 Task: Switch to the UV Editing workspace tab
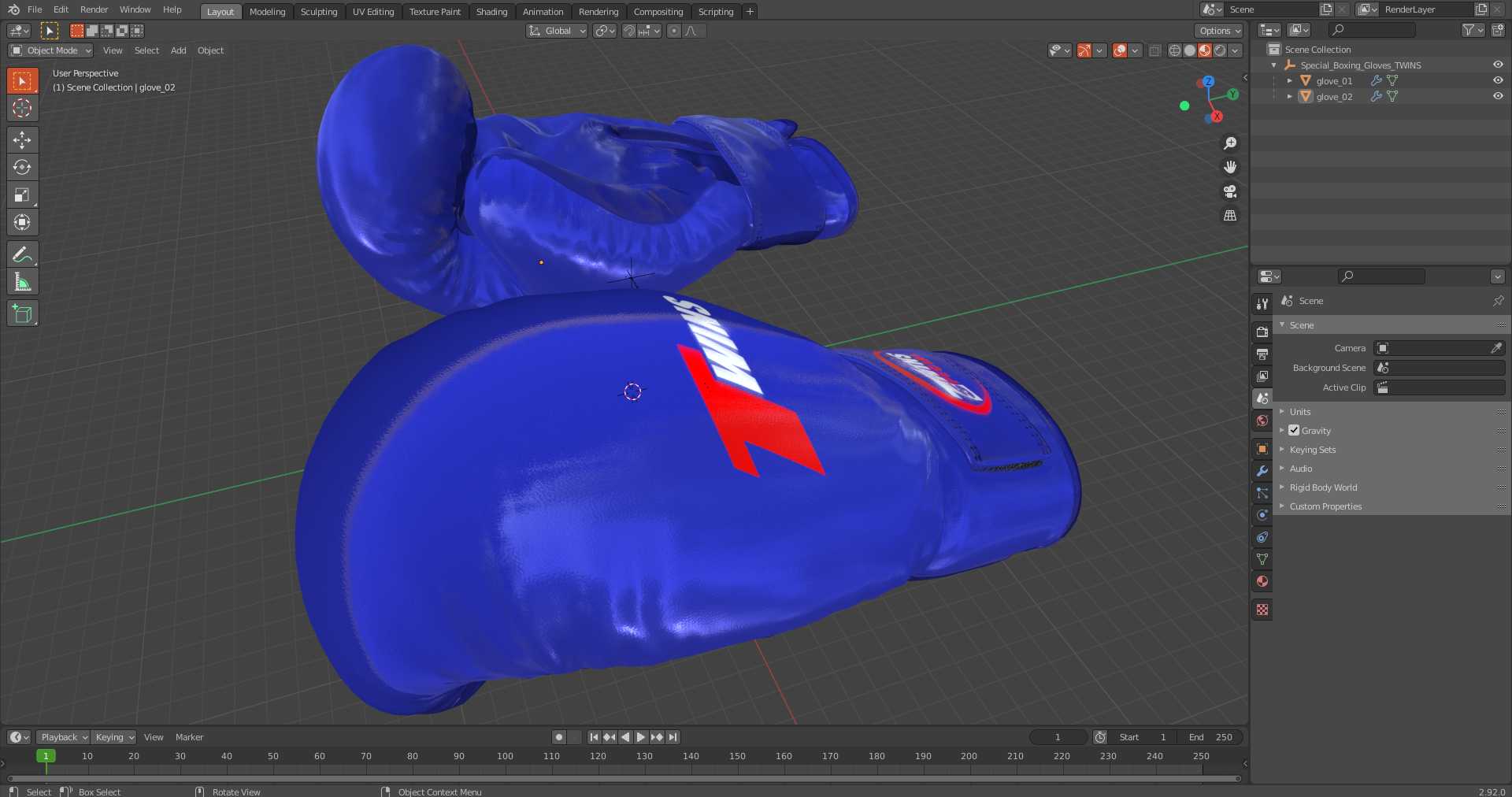click(373, 12)
